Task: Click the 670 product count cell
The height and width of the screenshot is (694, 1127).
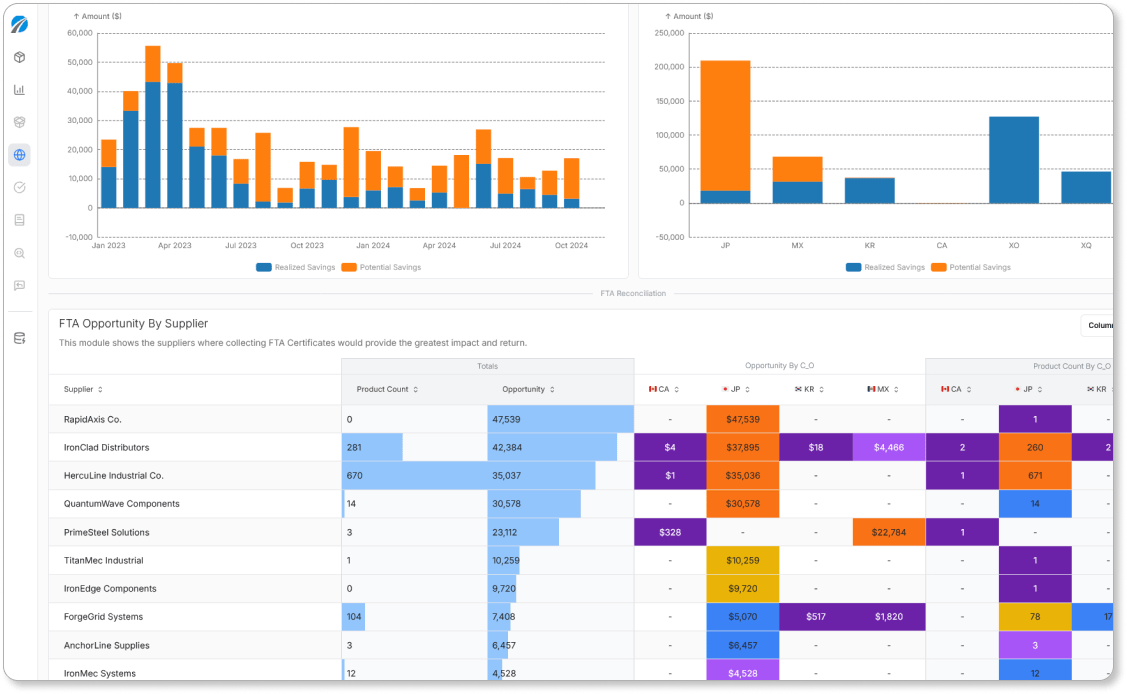Action: click(415, 476)
